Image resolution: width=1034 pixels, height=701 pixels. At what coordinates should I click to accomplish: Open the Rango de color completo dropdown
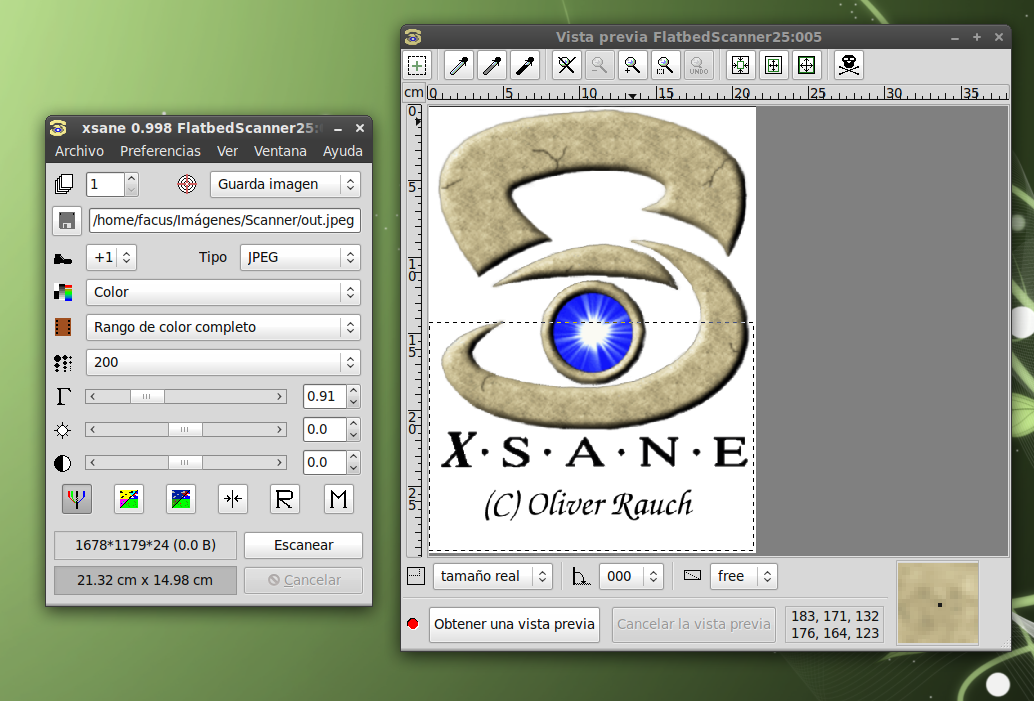(x=223, y=327)
